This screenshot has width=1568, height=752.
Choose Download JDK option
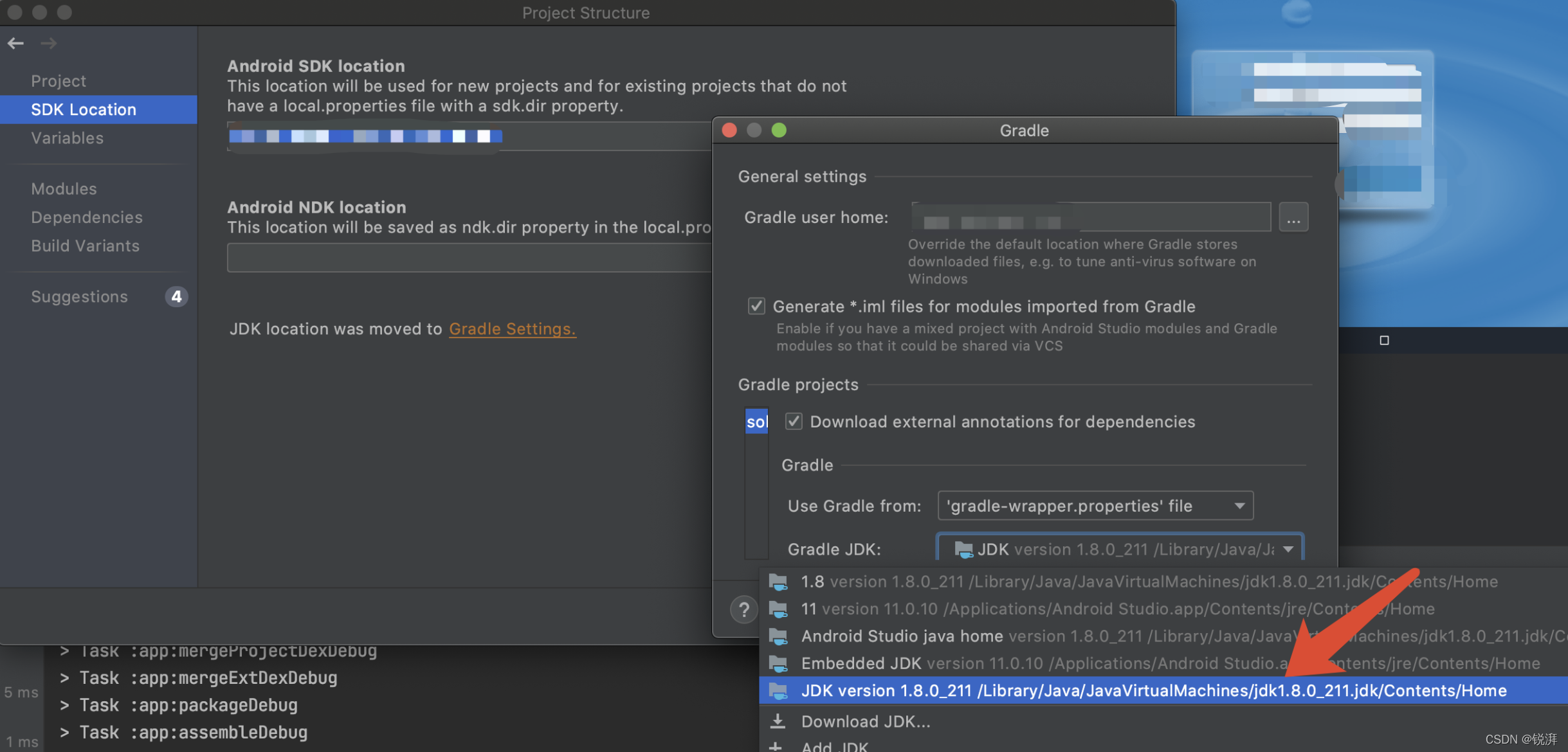(865, 721)
